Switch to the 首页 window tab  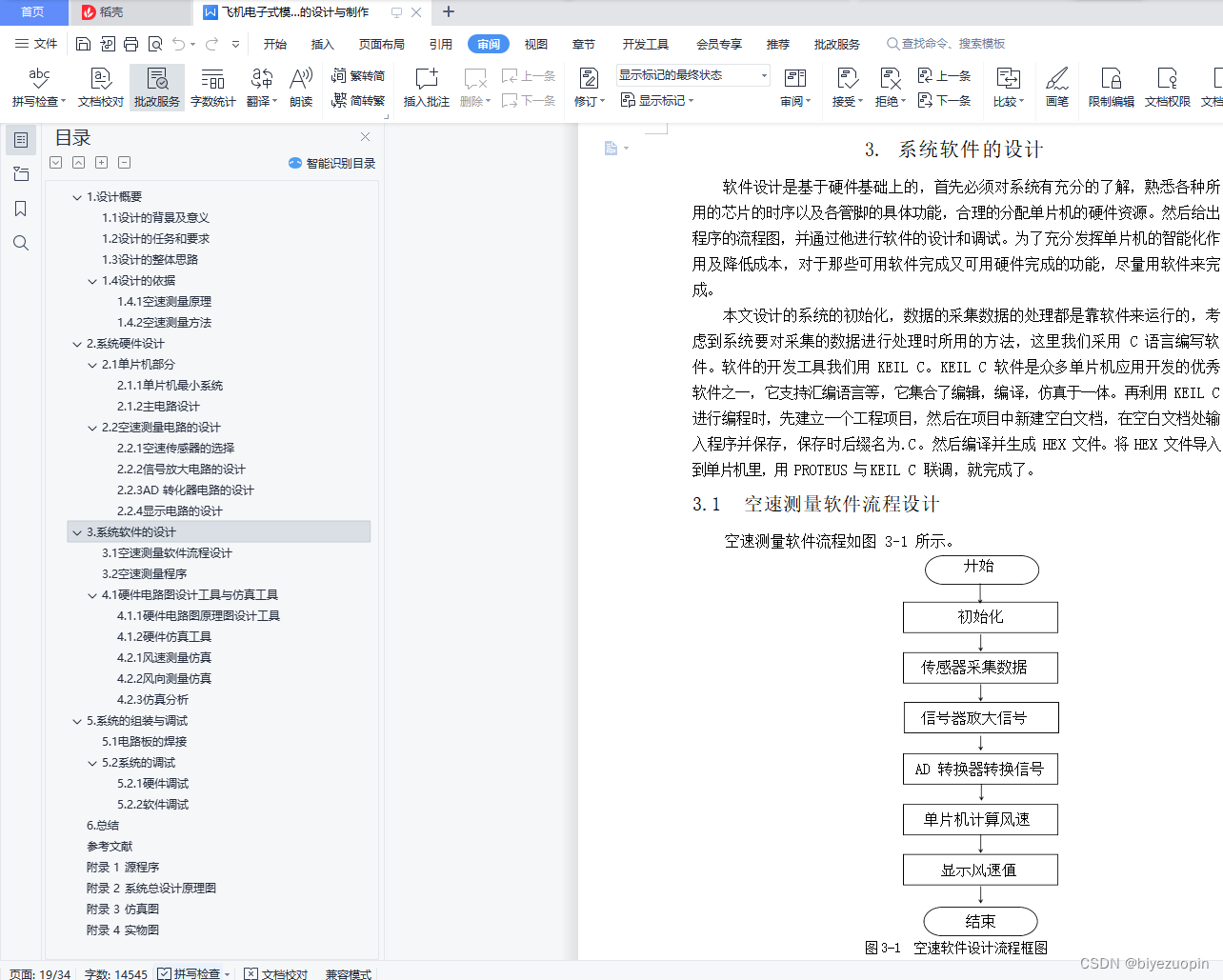[x=33, y=12]
